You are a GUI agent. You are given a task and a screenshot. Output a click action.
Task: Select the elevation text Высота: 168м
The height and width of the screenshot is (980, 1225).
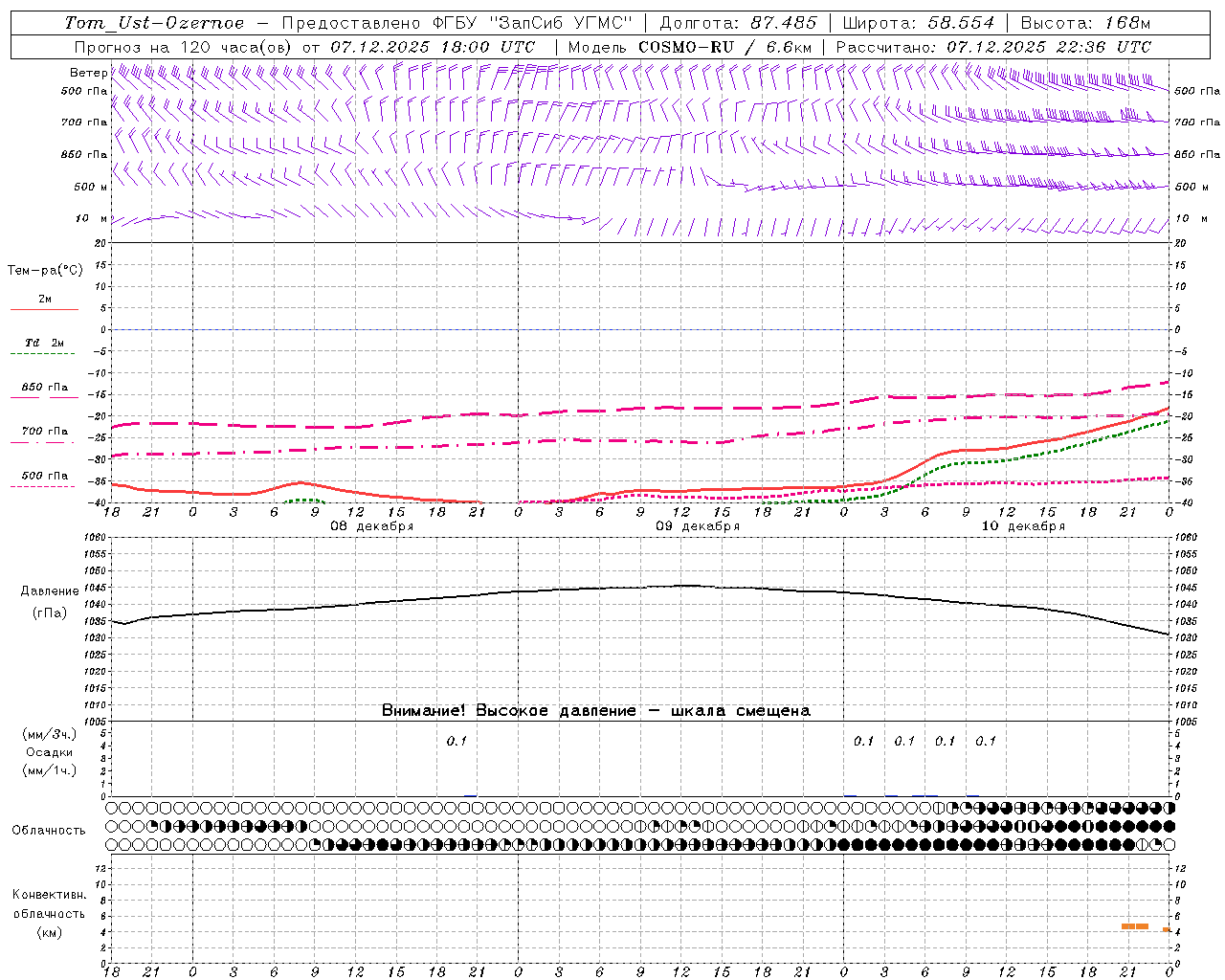pyautogui.click(x=1085, y=23)
